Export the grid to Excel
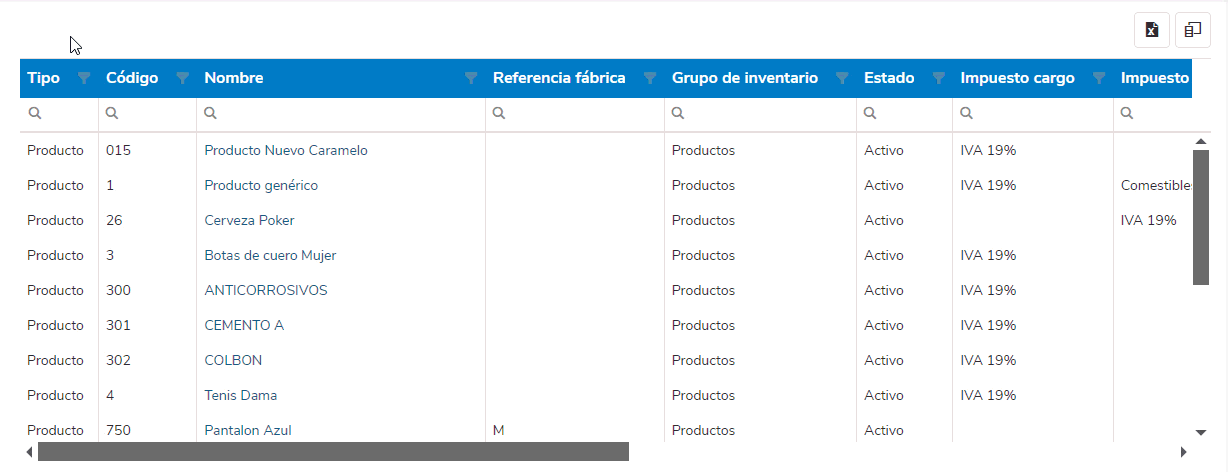Screen dimensions: 1228x472 click(x=1152, y=30)
